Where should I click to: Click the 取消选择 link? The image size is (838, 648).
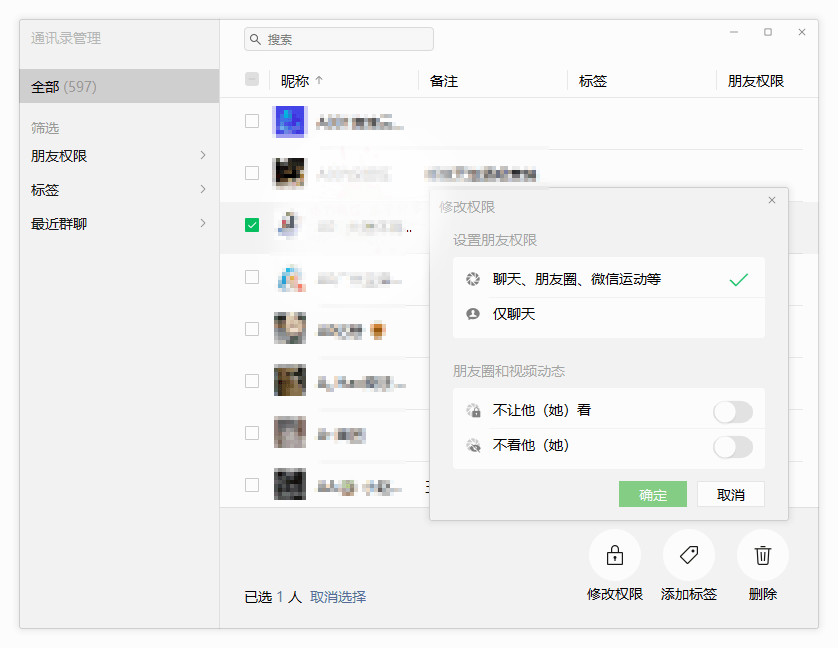338,597
